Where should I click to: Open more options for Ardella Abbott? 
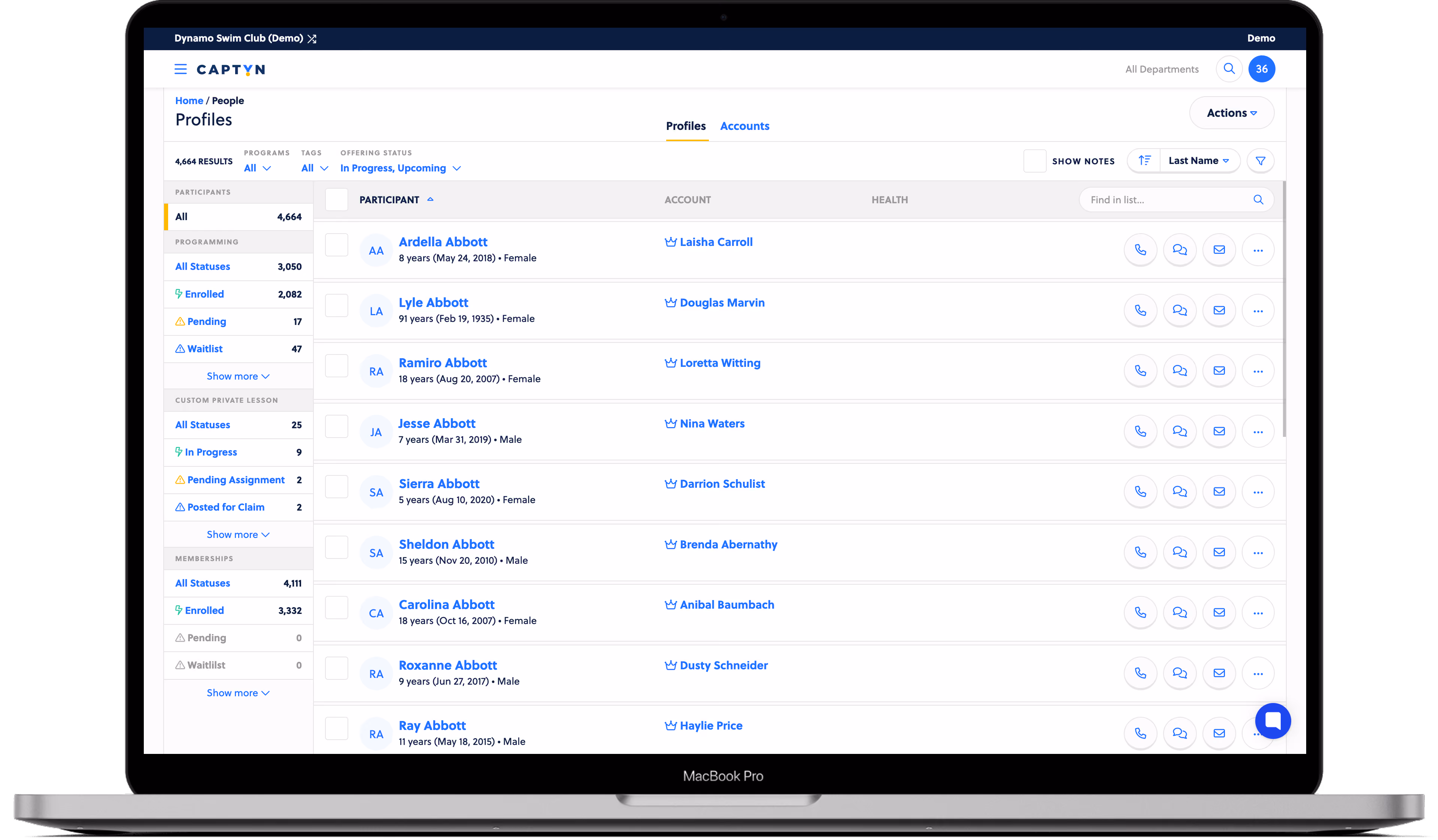[x=1257, y=250]
